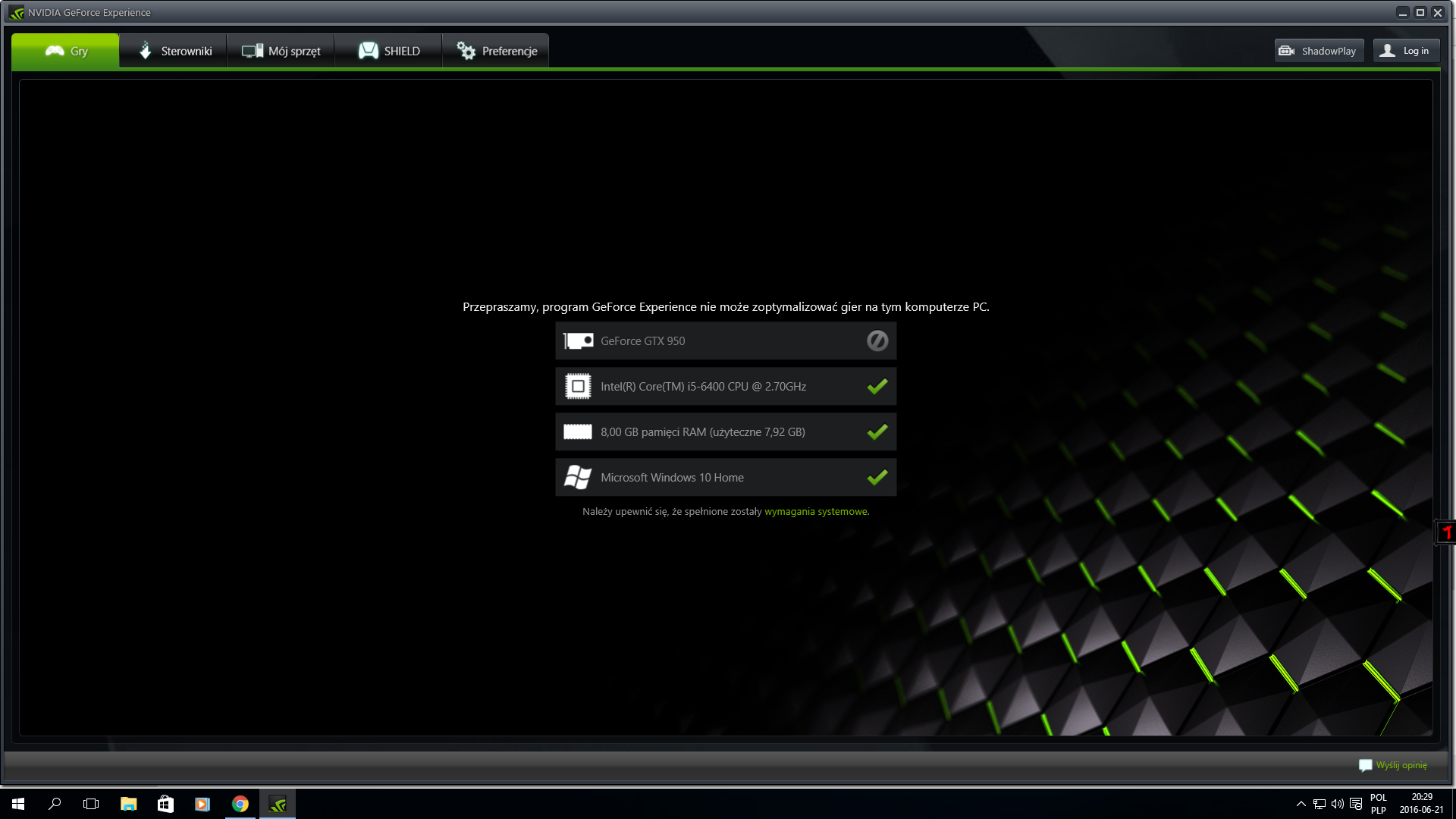This screenshot has height=819, width=1456.
Task: Click the Intel Core i5-6400 CPU chip icon
Action: [578, 387]
